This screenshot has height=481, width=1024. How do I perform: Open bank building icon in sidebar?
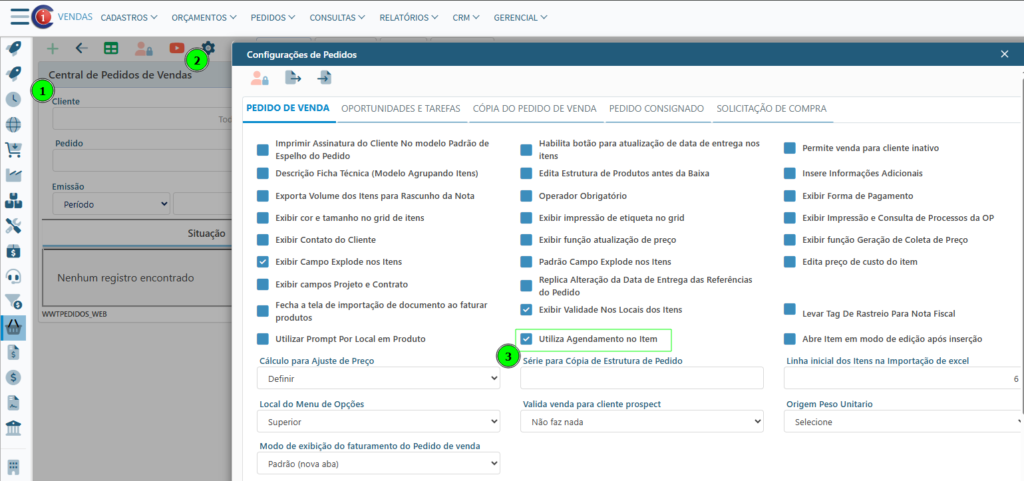coord(13,428)
